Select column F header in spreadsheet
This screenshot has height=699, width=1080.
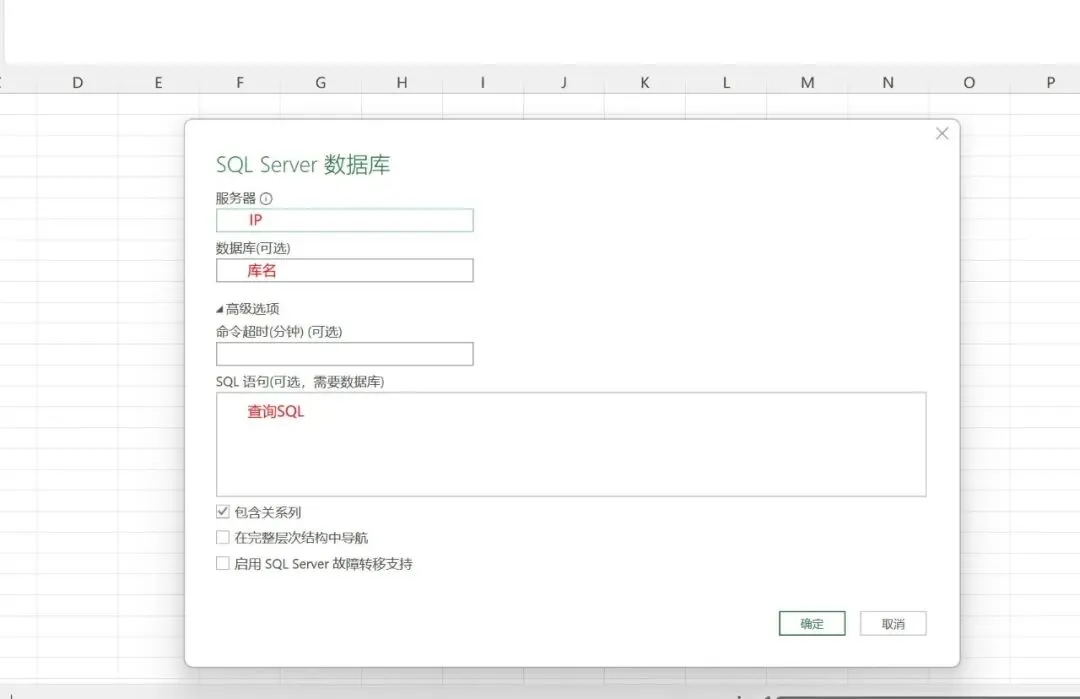(x=240, y=83)
